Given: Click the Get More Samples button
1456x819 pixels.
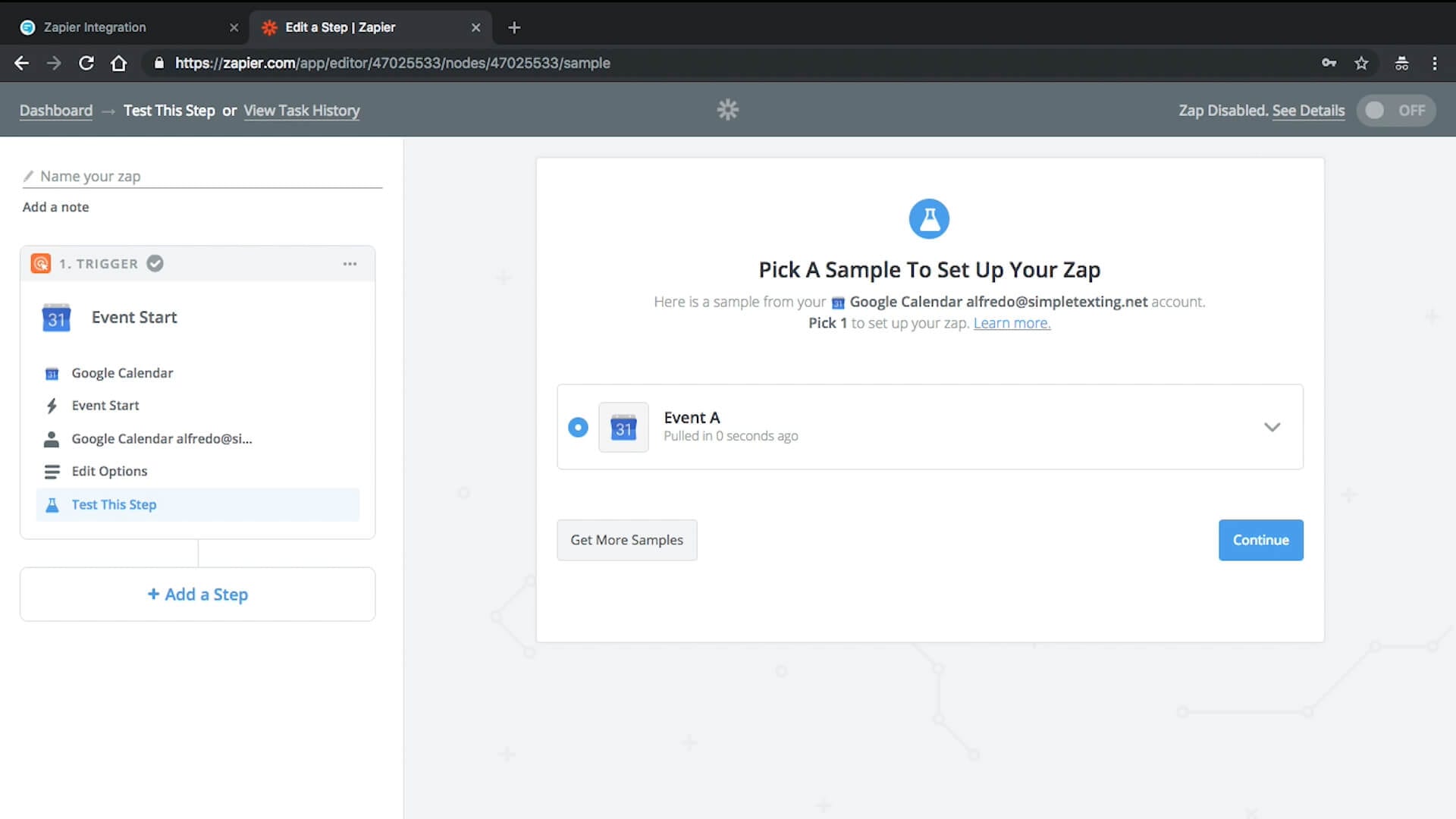Looking at the screenshot, I should tap(626, 540).
